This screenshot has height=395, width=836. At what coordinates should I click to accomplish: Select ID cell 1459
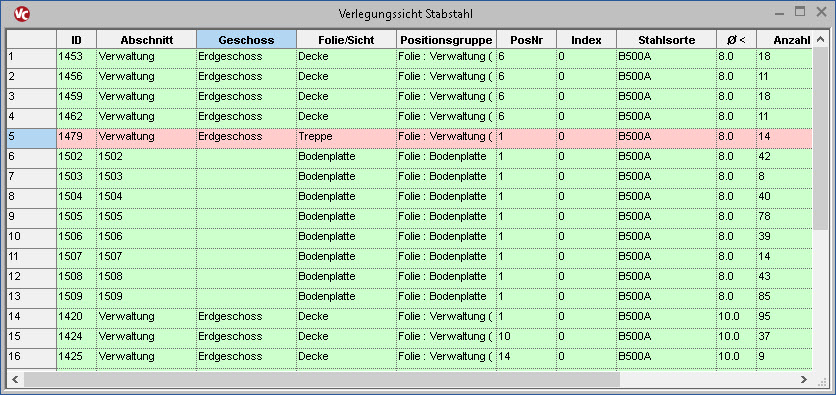point(77,99)
